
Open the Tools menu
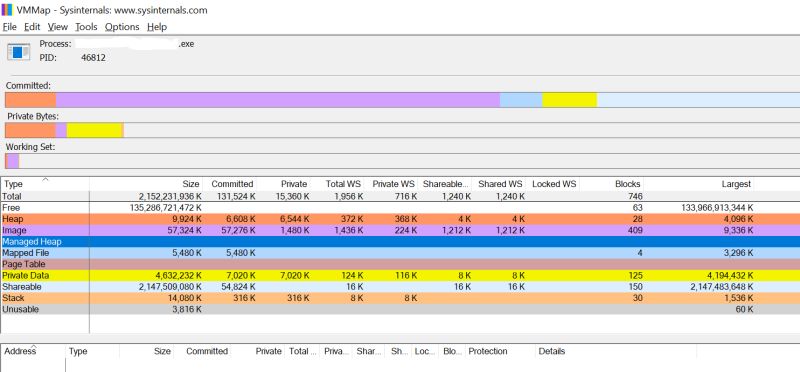point(86,27)
